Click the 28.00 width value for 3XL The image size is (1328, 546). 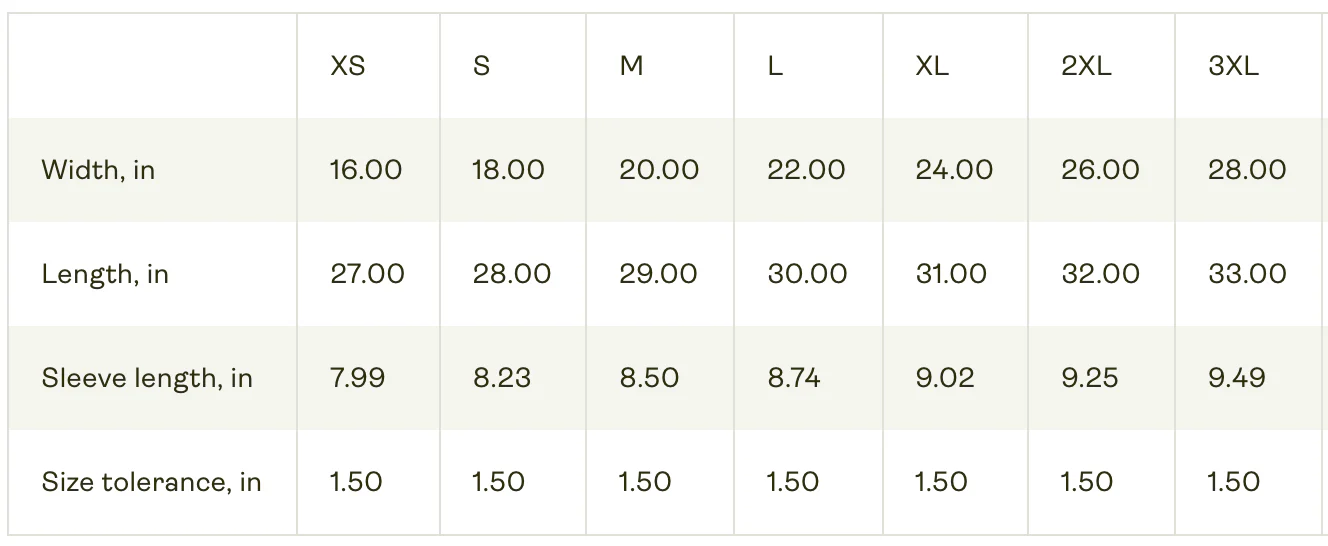(x=1247, y=170)
